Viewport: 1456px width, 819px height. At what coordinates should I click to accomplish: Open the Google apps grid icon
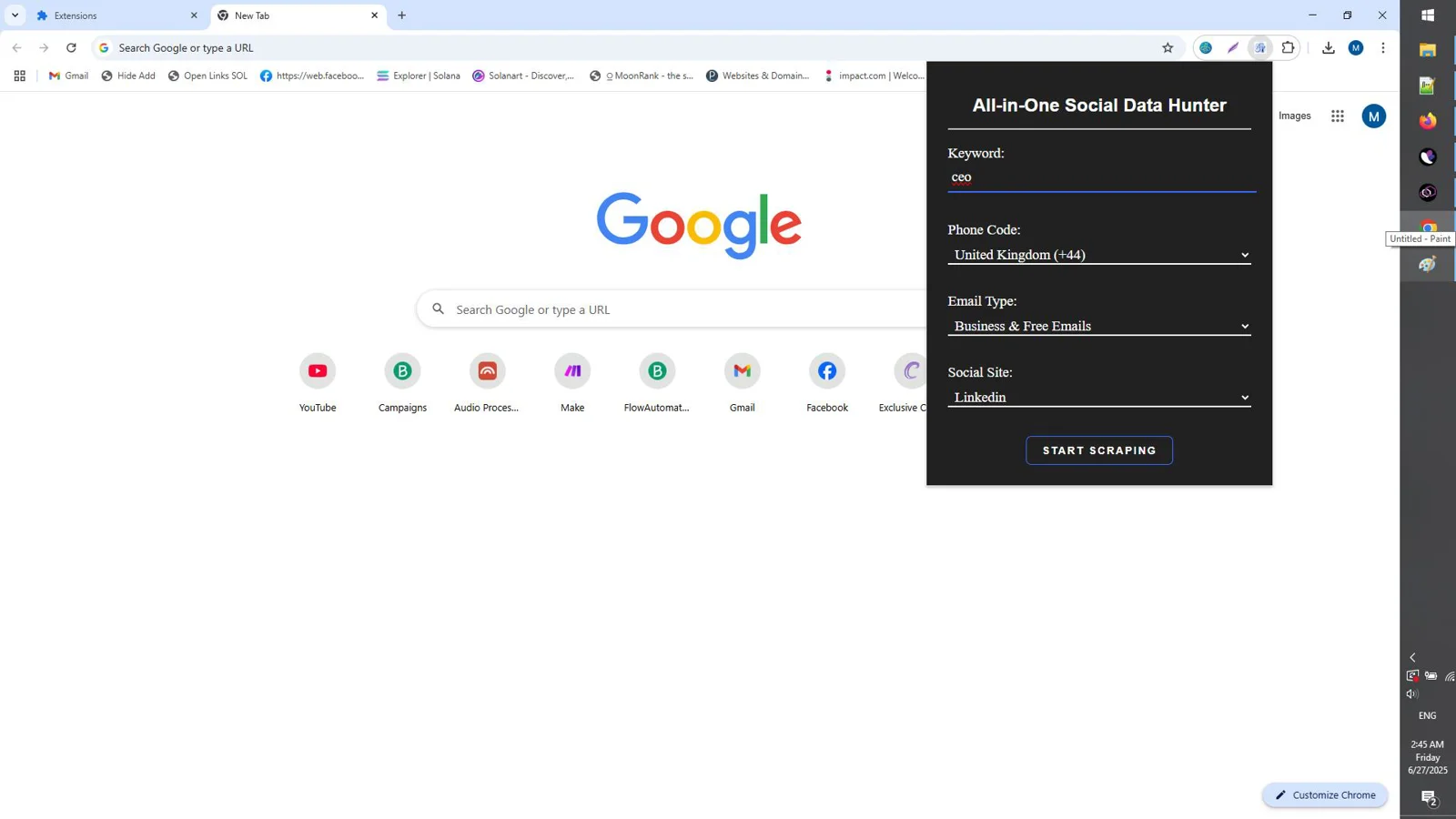(x=1338, y=116)
